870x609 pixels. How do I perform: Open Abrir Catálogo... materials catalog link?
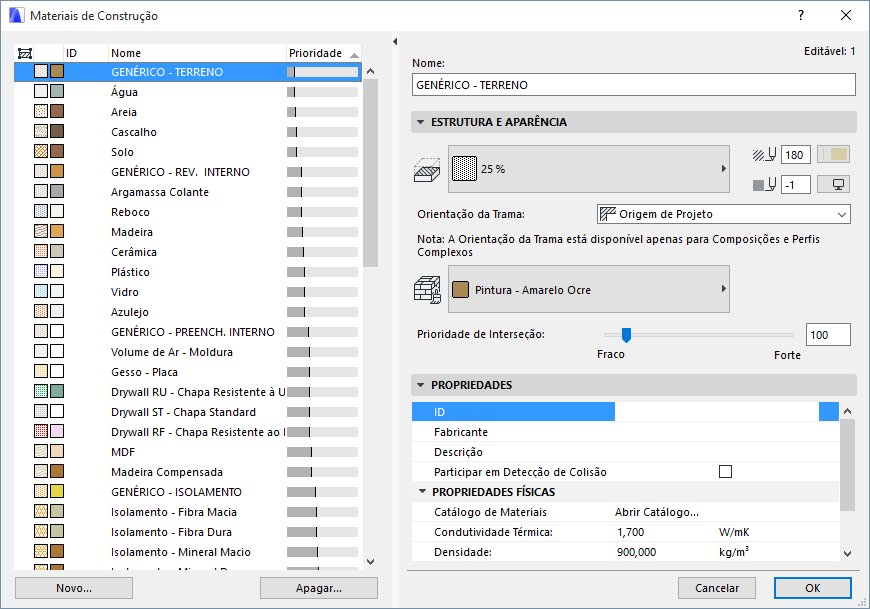[x=656, y=512]
